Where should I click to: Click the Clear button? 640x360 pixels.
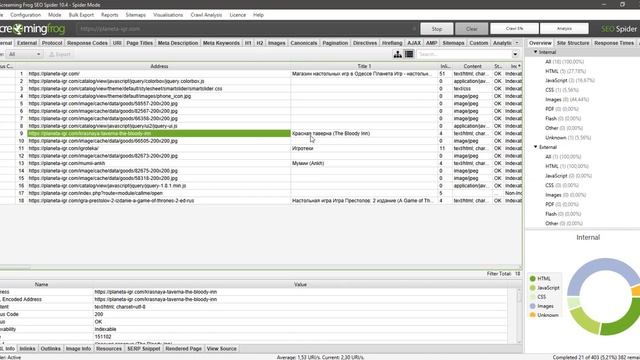[x=471, y=29]
